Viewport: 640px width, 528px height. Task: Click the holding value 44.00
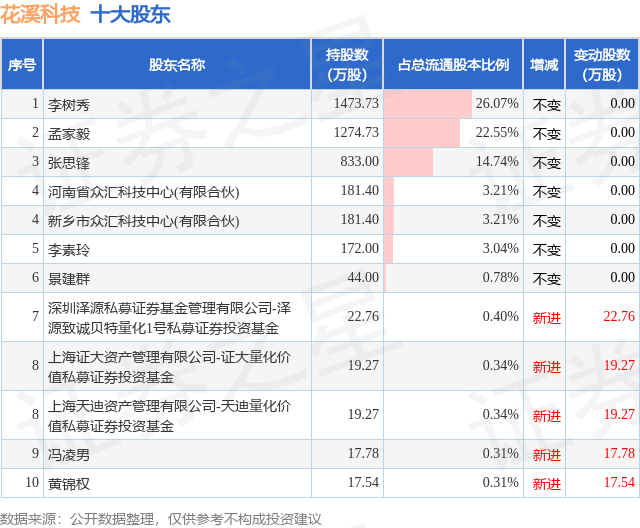point(363,277)
